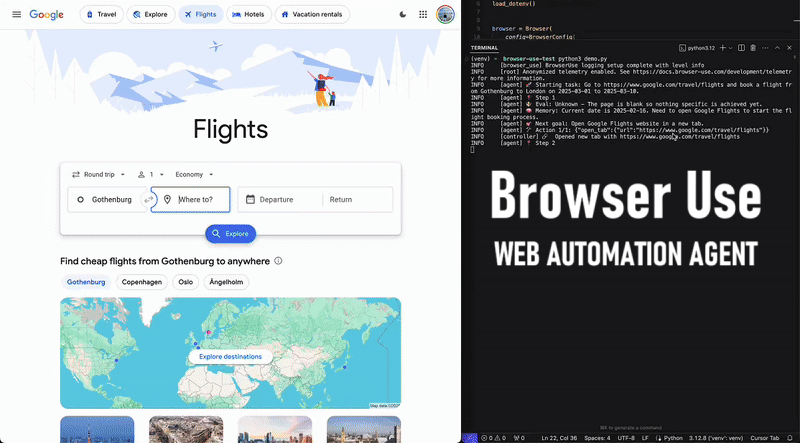Split the terminal
This screenshot has height=443, width=800.
[x=741, y=48]
